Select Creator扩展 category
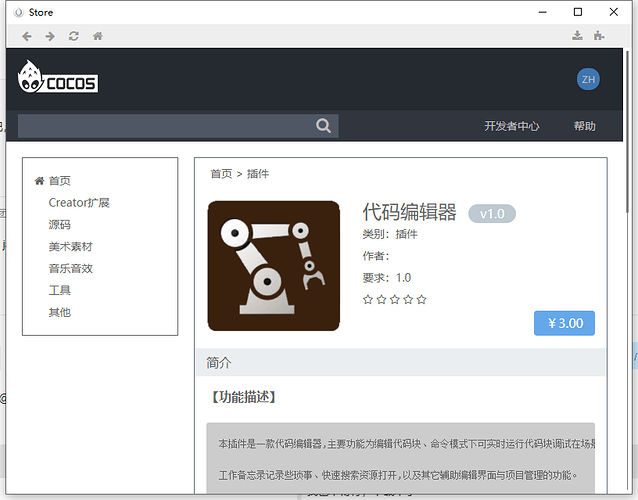Viewport: 638px width, 500px height. pyautogui.click(x=79, y=203)
